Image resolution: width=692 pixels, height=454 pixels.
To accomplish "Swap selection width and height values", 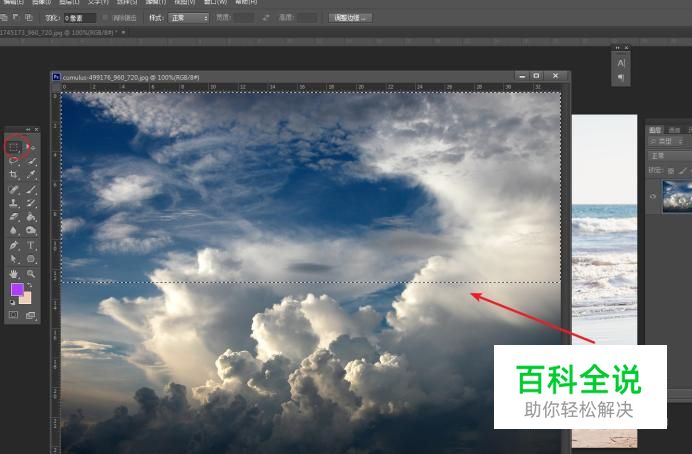I will click(266, 18).
